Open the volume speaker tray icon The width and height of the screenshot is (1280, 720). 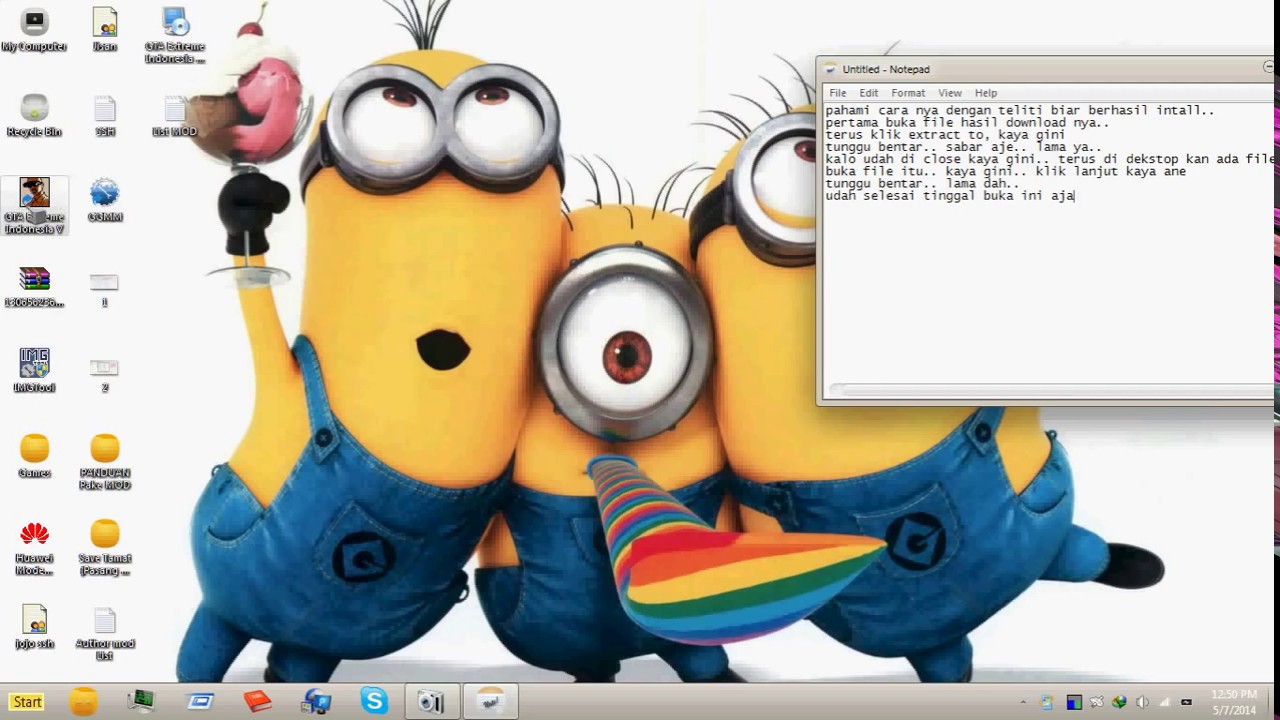1142,702
